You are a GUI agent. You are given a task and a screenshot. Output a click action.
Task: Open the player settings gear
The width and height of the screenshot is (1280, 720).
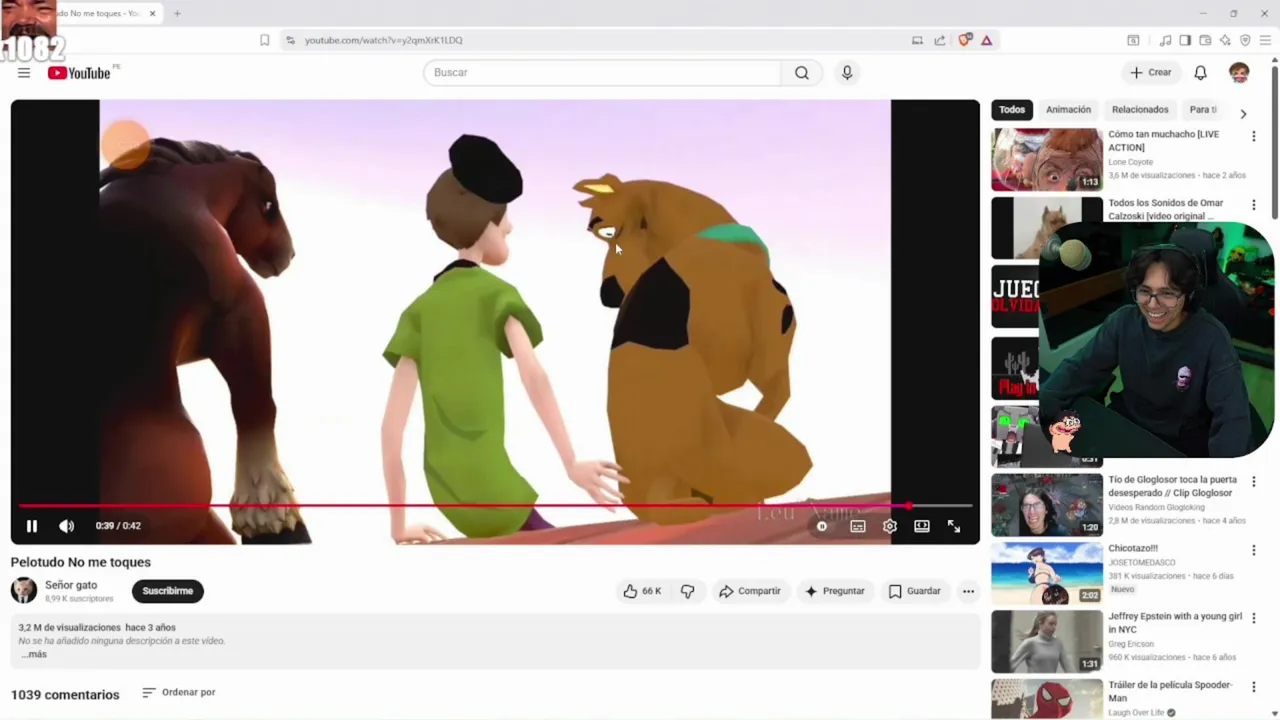tap(890, 526)
